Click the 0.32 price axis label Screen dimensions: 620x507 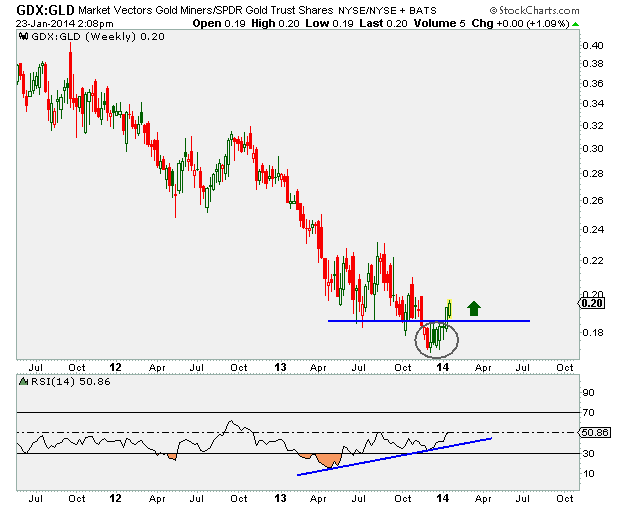click(593, 126)
